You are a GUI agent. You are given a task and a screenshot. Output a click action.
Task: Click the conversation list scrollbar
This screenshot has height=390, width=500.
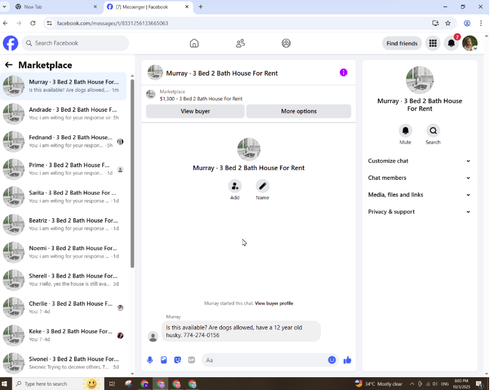point(132,173)
